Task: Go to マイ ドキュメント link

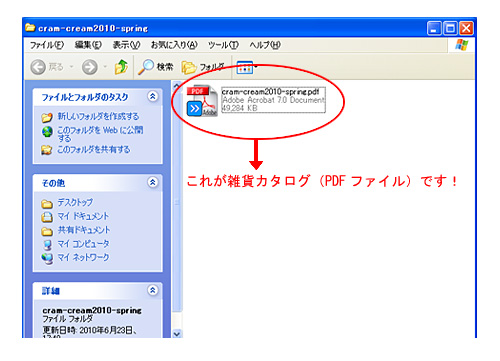Action: tap(83, 216)
